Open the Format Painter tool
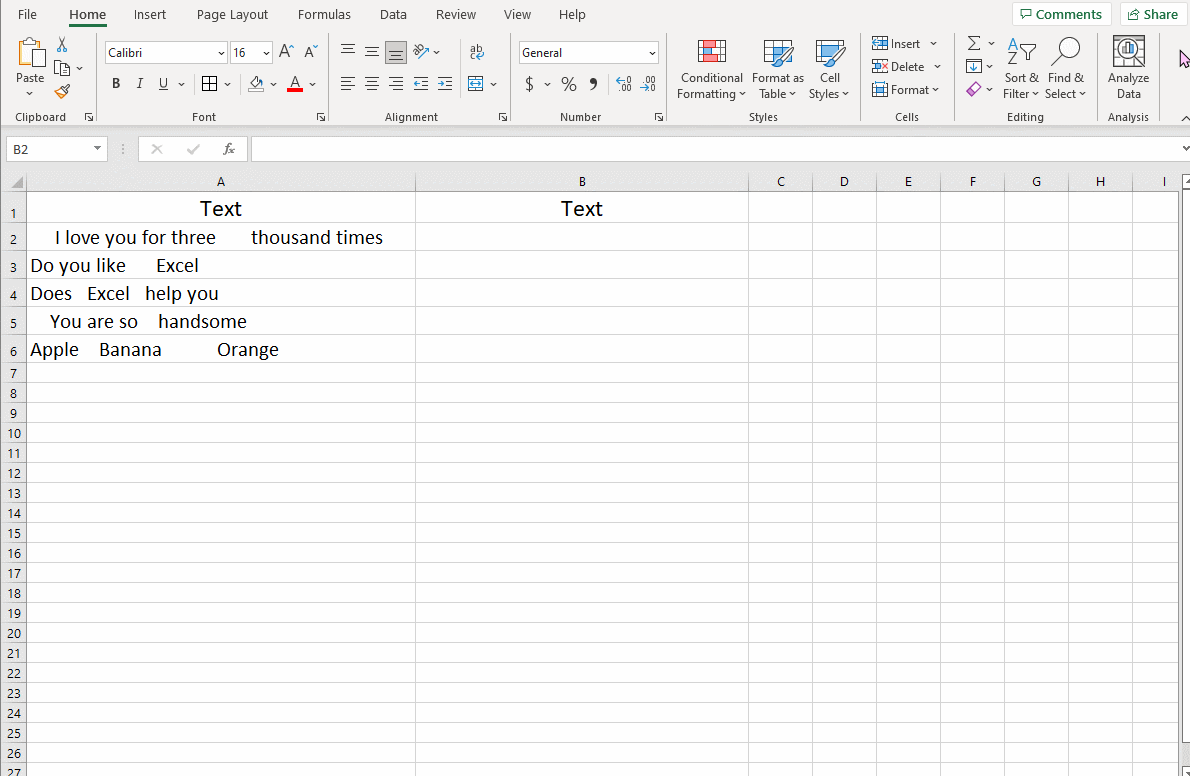 point(62,91)
